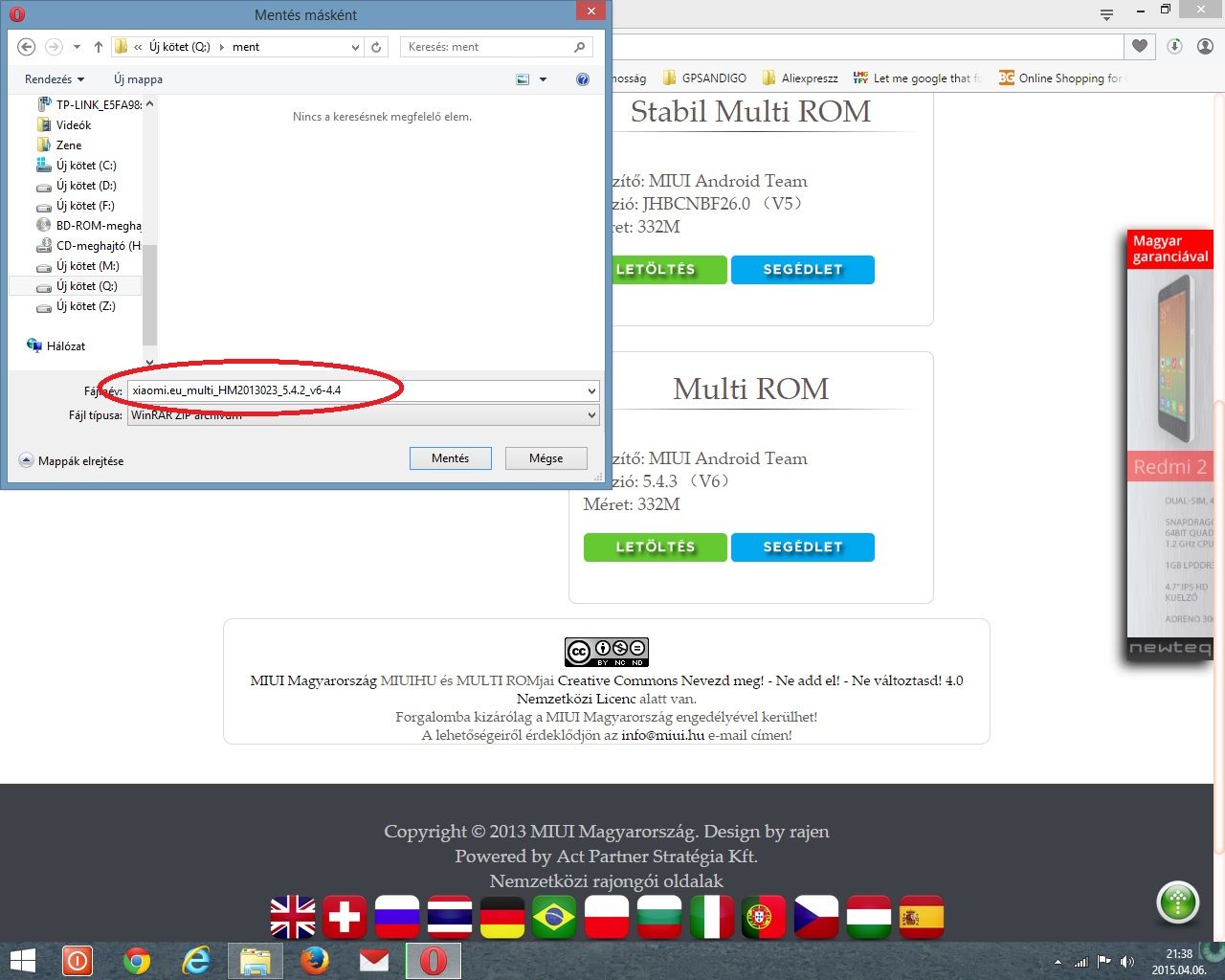Open the Zene folder

click(x=59, y=145)
